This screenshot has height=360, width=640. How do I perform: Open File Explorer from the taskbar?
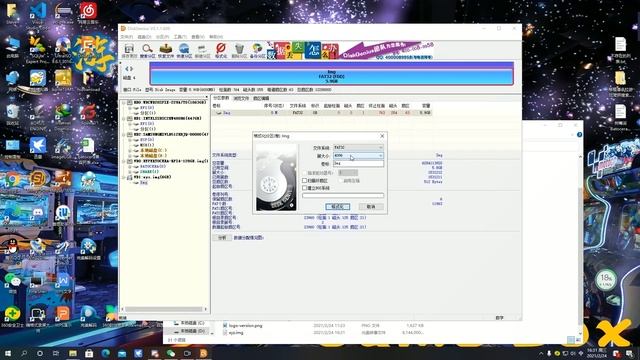pos(73,353)
